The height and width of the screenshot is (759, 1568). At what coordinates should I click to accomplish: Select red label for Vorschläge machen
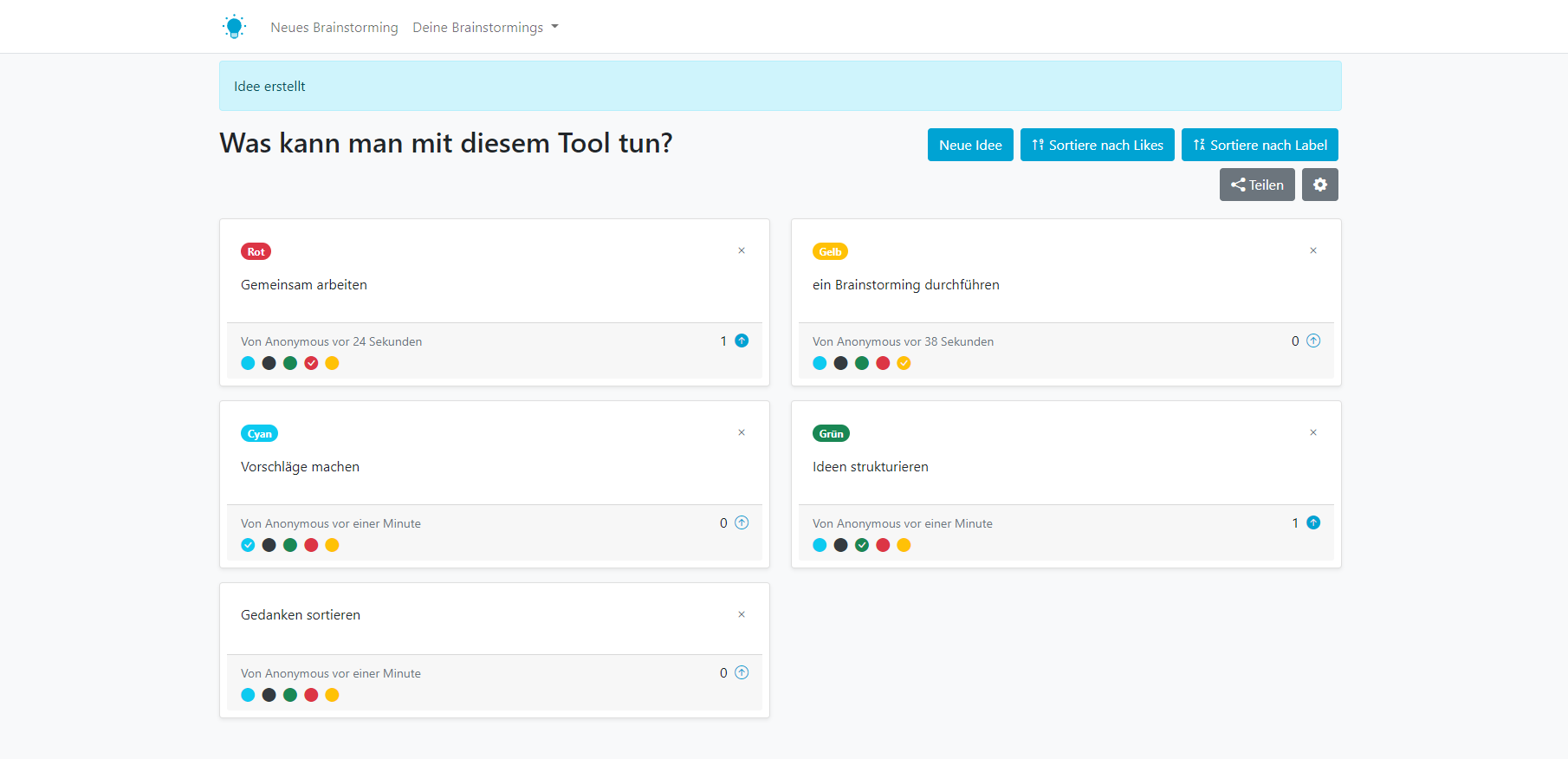311,545
